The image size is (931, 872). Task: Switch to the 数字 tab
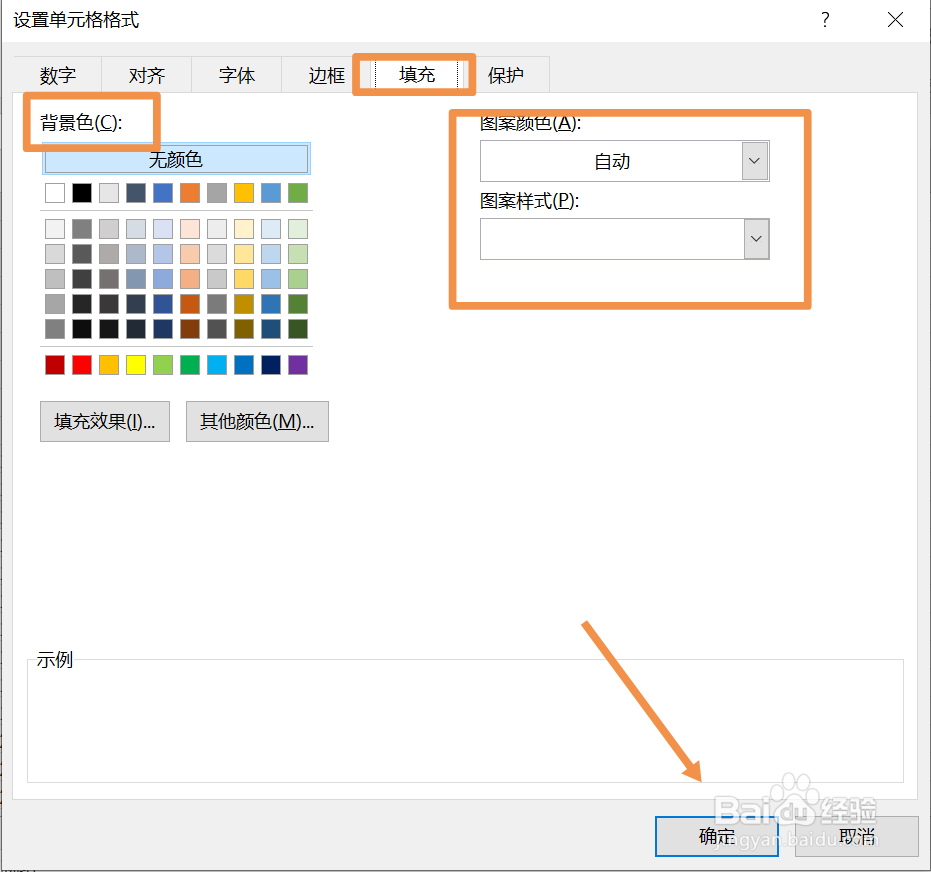[x=58, y=75]
